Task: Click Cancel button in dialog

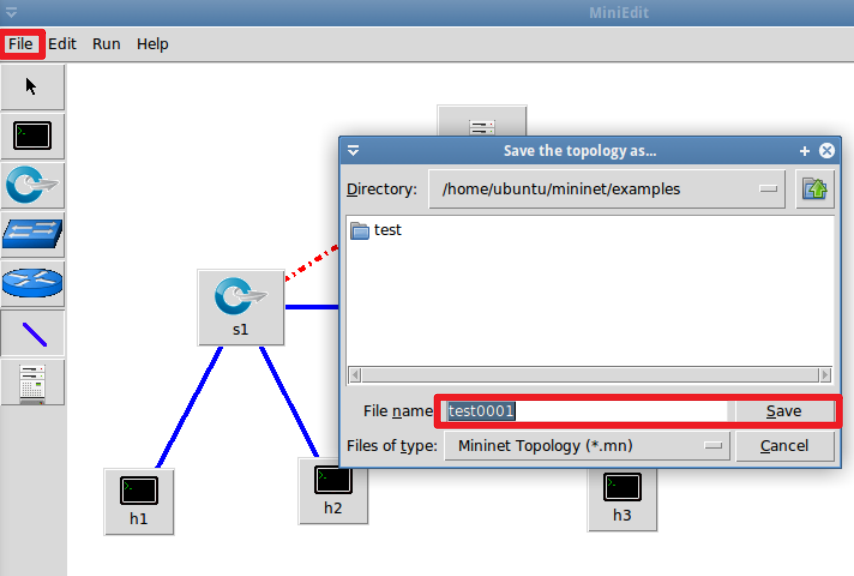Action: 784,446
